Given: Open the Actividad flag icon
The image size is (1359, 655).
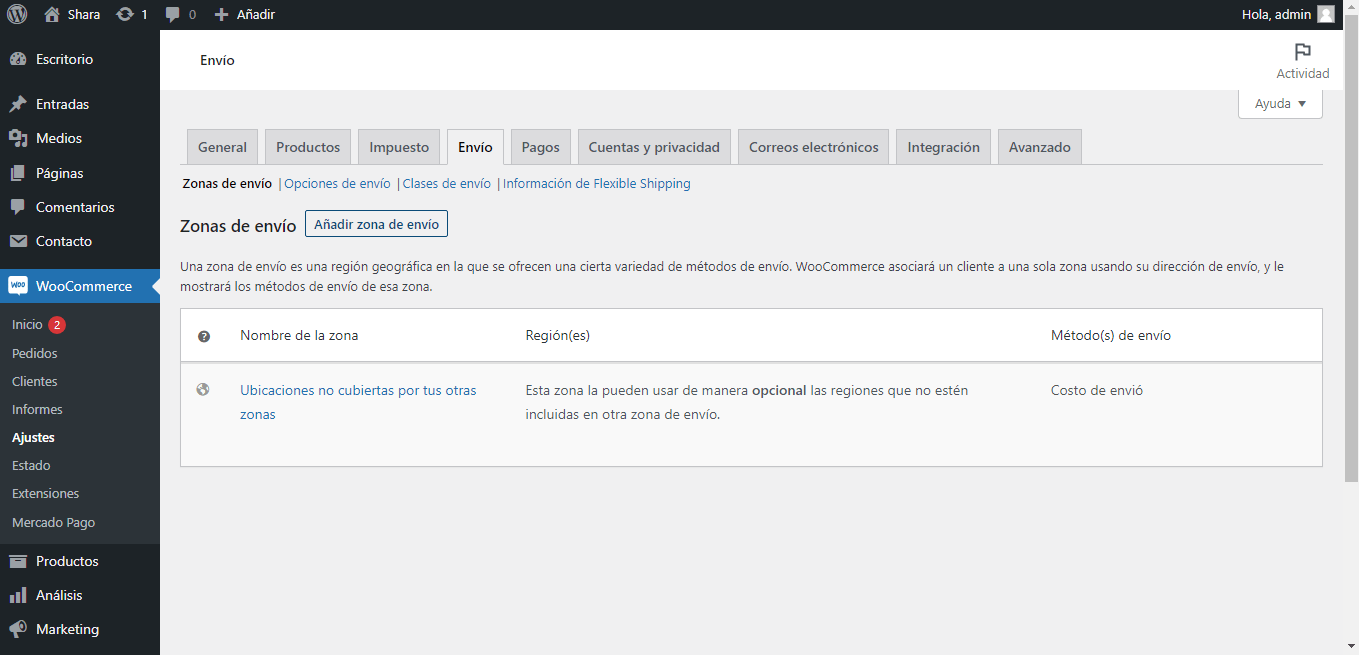Looking at the screenshot, I should pyautogui.click(x=1302, y=53).
